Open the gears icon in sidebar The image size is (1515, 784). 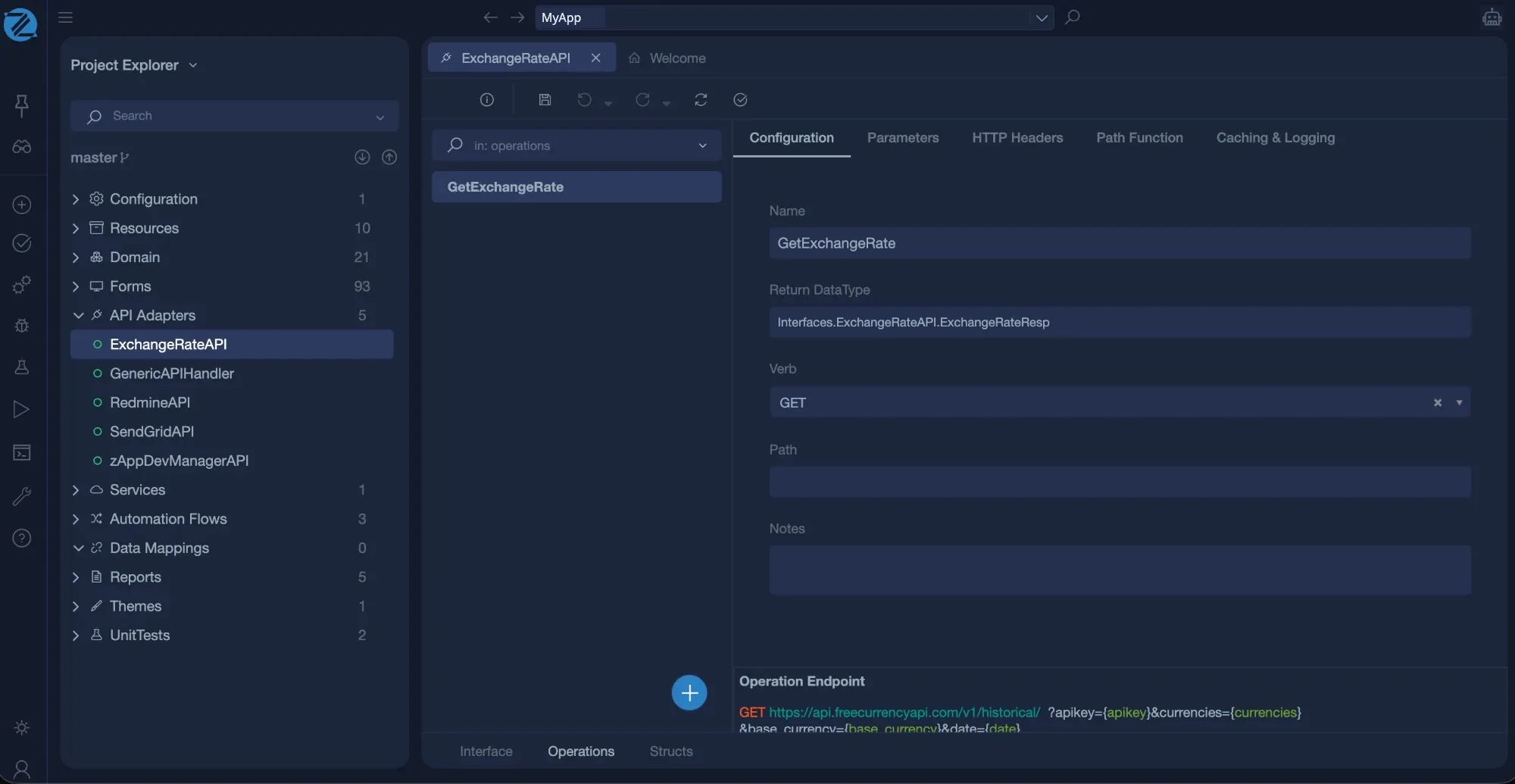22,285
